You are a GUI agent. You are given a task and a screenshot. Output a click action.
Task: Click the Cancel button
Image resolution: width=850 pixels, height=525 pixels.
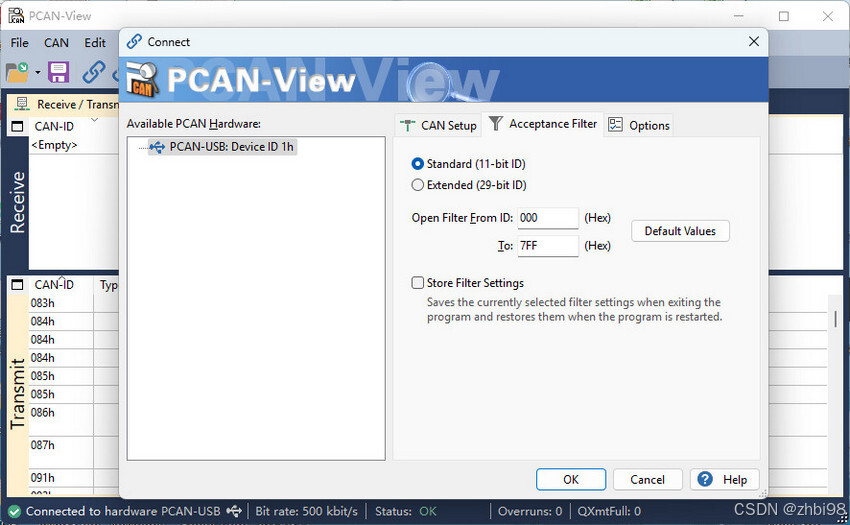[647, 479]
